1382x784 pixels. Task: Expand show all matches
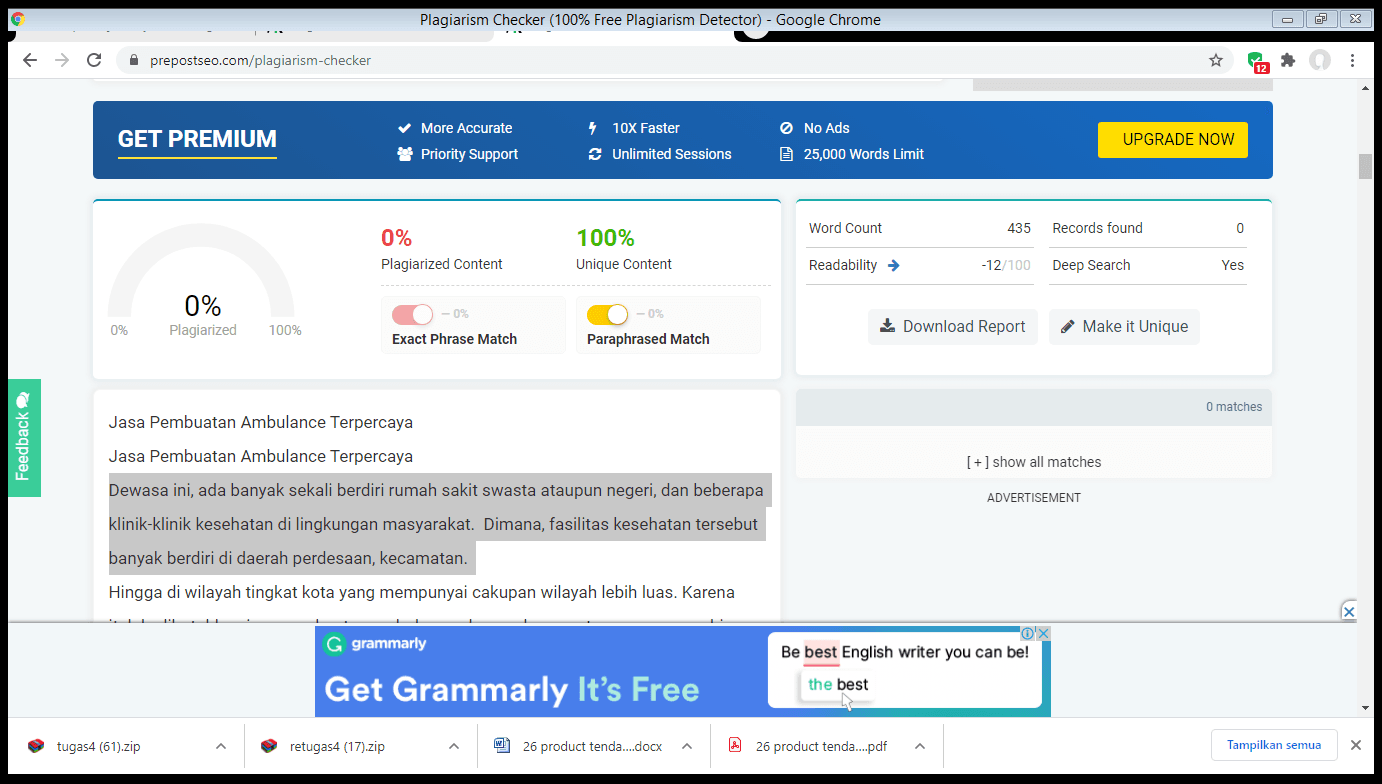click(1033, 462)
